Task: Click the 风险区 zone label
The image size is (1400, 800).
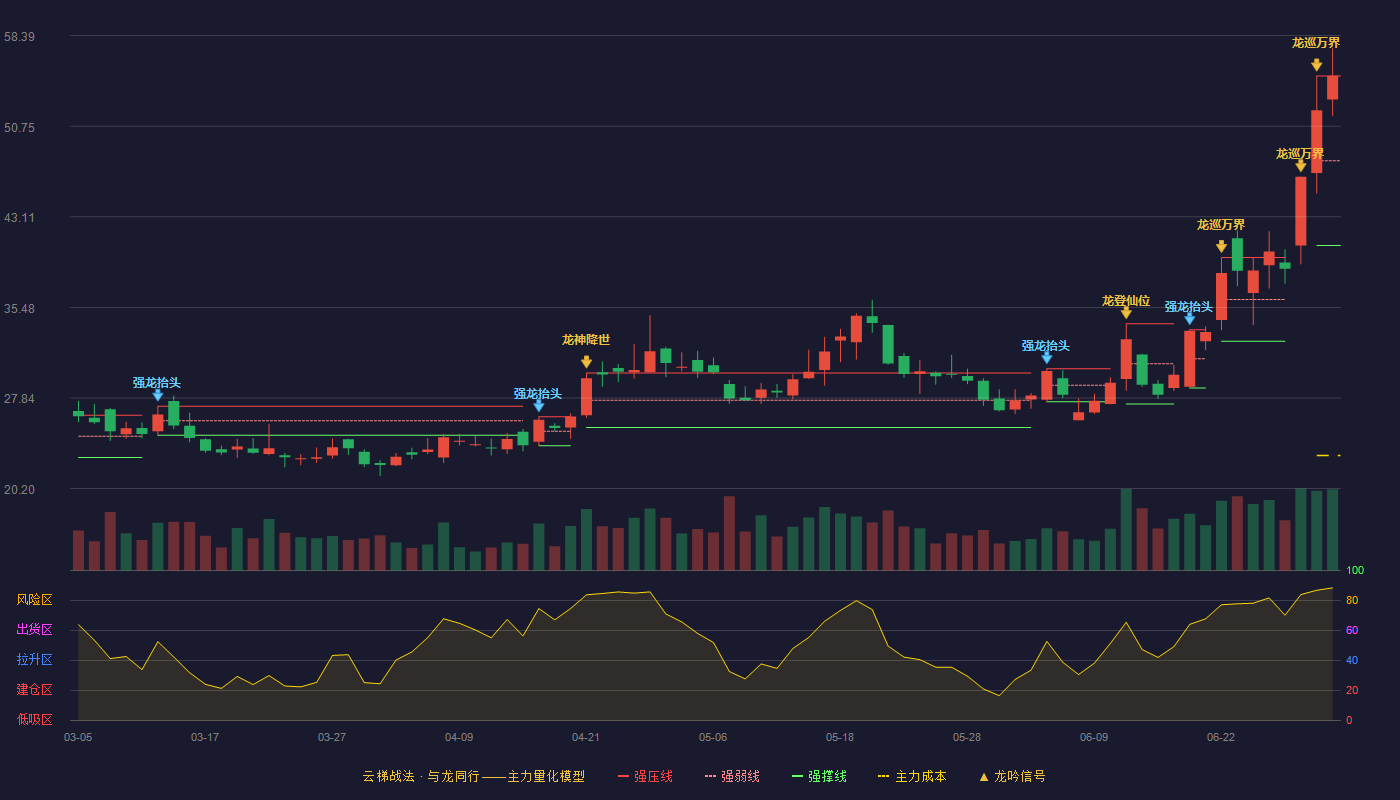Action: (34, 600)
